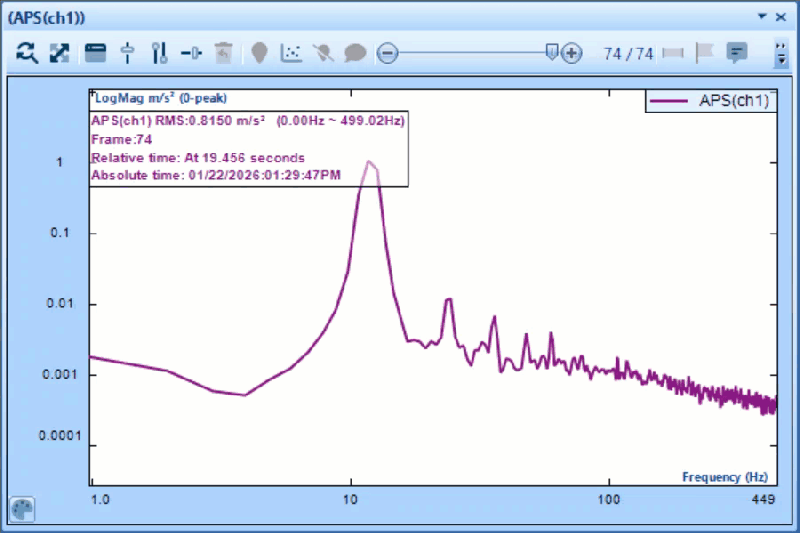Click the blue annotation note icon
800x533 pixels.
point(737,53)
